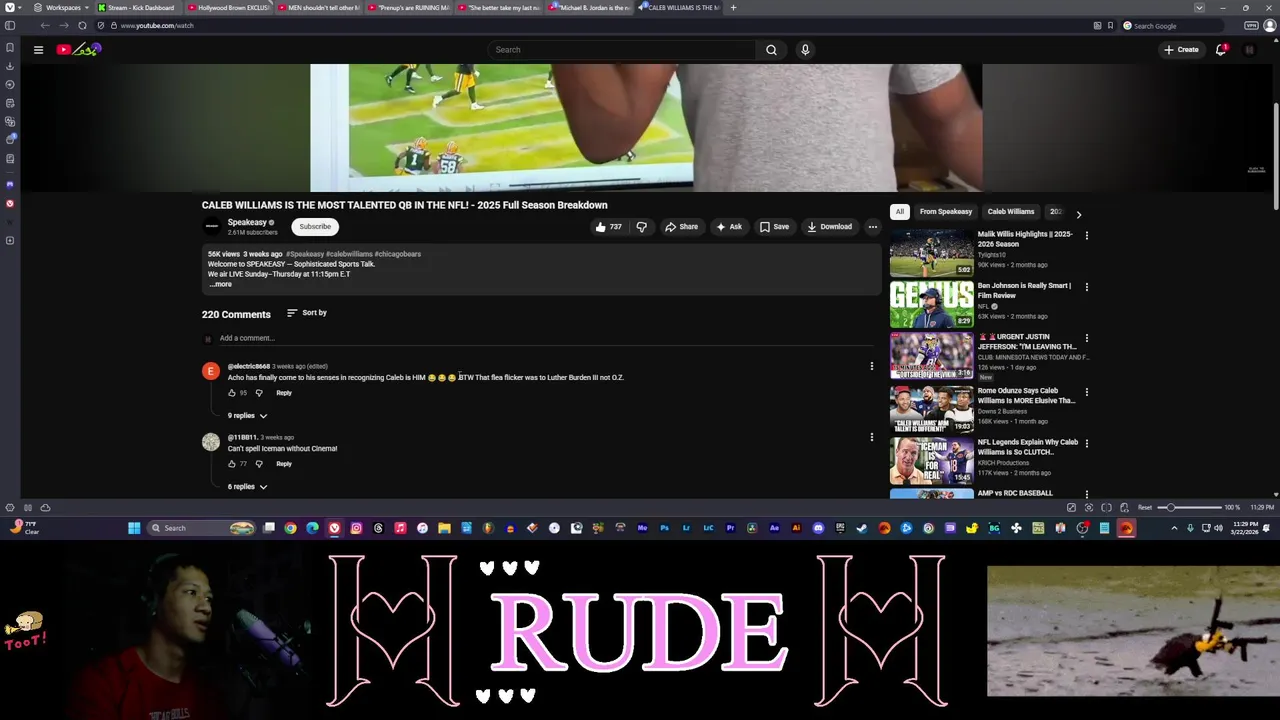Viewport: 1280px width, 720px height.
Task: Bookmark this page in address bar
Action: click(1110, 25)
